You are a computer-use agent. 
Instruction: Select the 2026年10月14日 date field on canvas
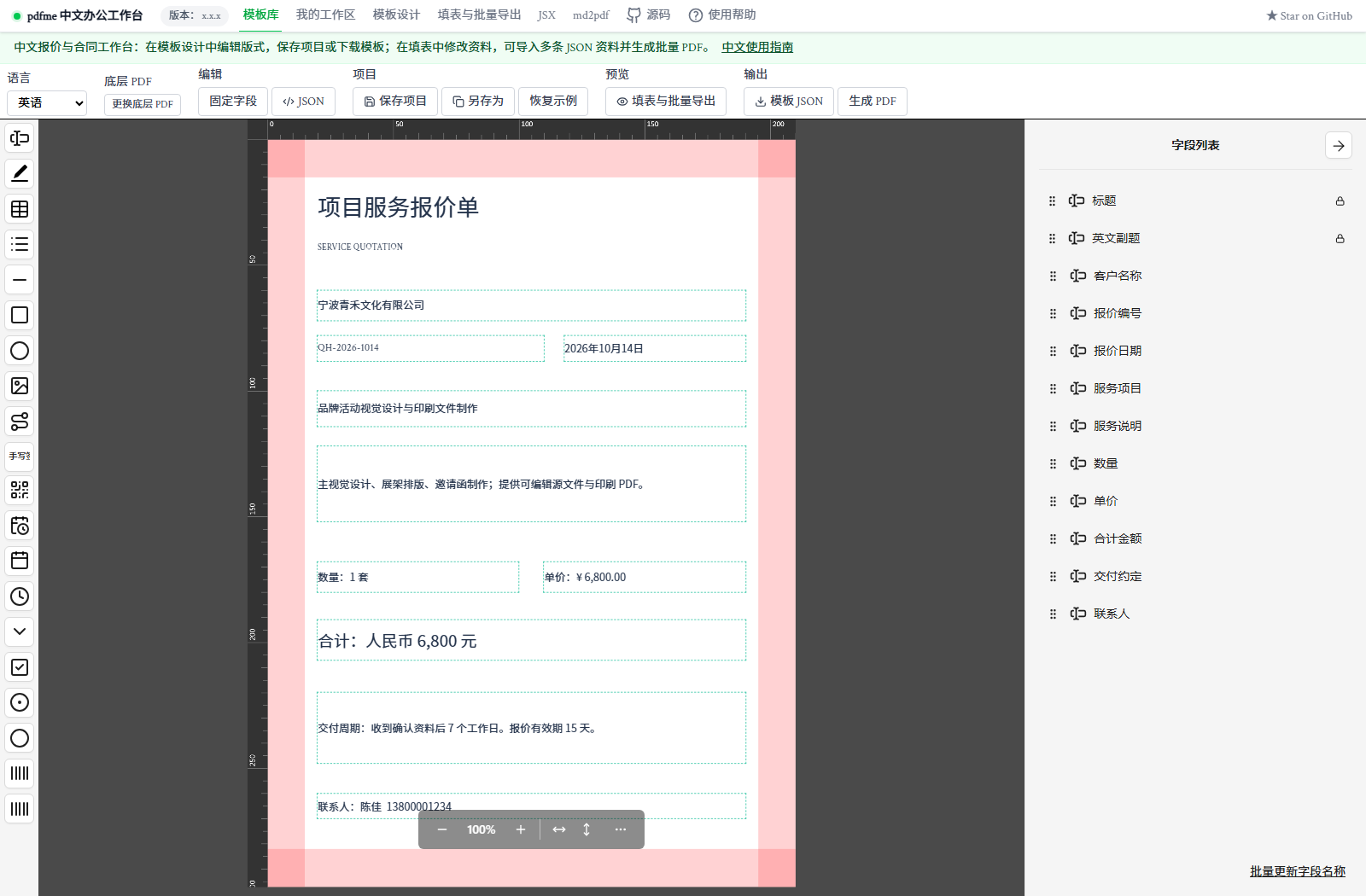click(x=655, y=348)
